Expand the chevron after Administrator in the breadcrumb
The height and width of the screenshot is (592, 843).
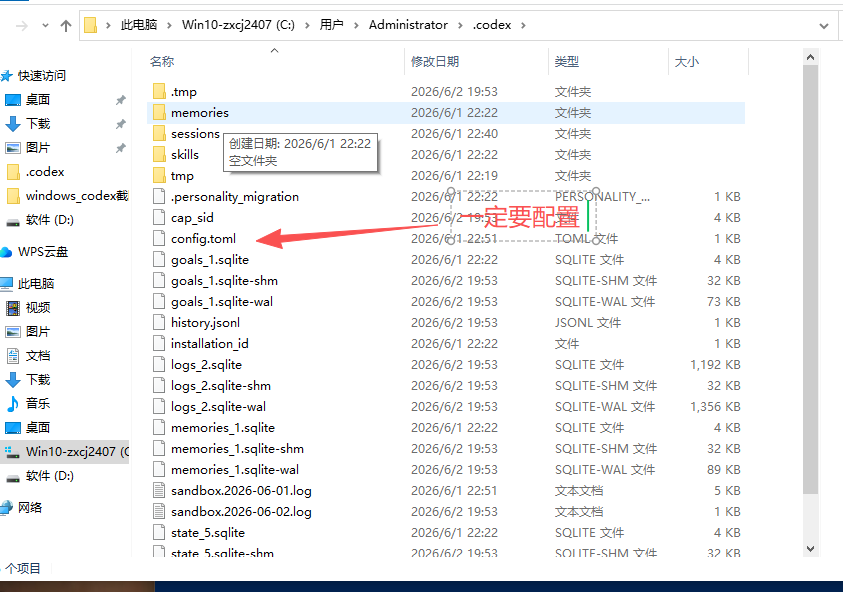pyautogui.click(x=461, y=25)
